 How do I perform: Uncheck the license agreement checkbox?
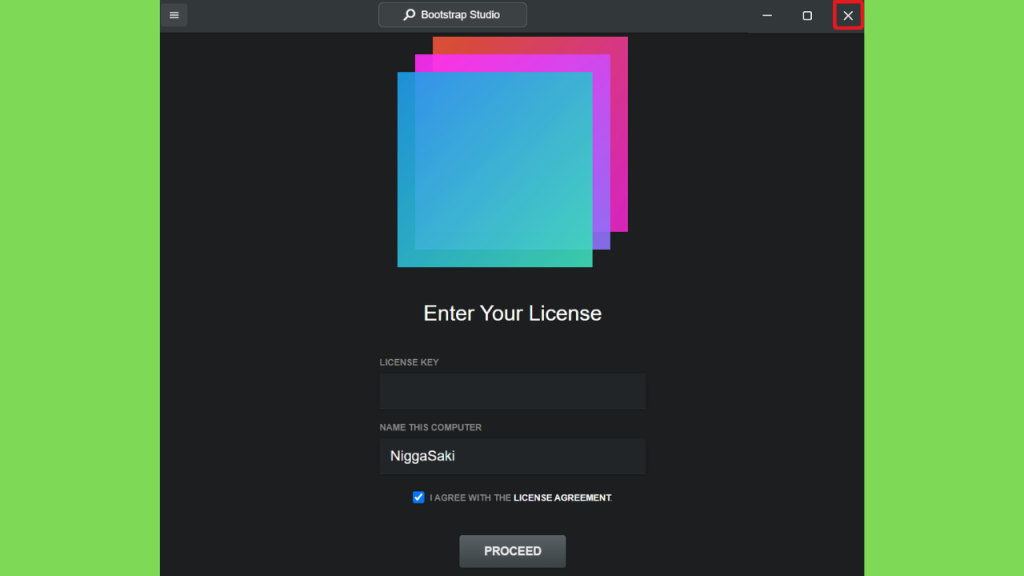pyautogui.click(x=419, y=498)
